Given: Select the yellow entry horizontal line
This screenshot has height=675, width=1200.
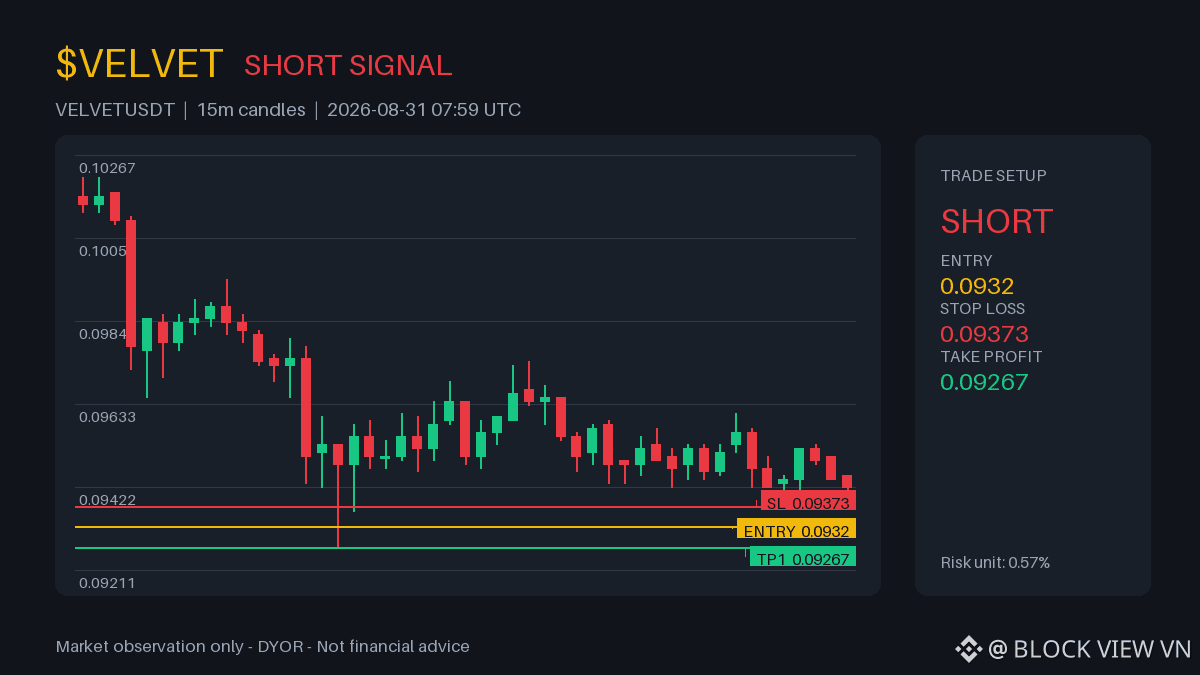Looking at the screenshot, I should coord(405,527).
